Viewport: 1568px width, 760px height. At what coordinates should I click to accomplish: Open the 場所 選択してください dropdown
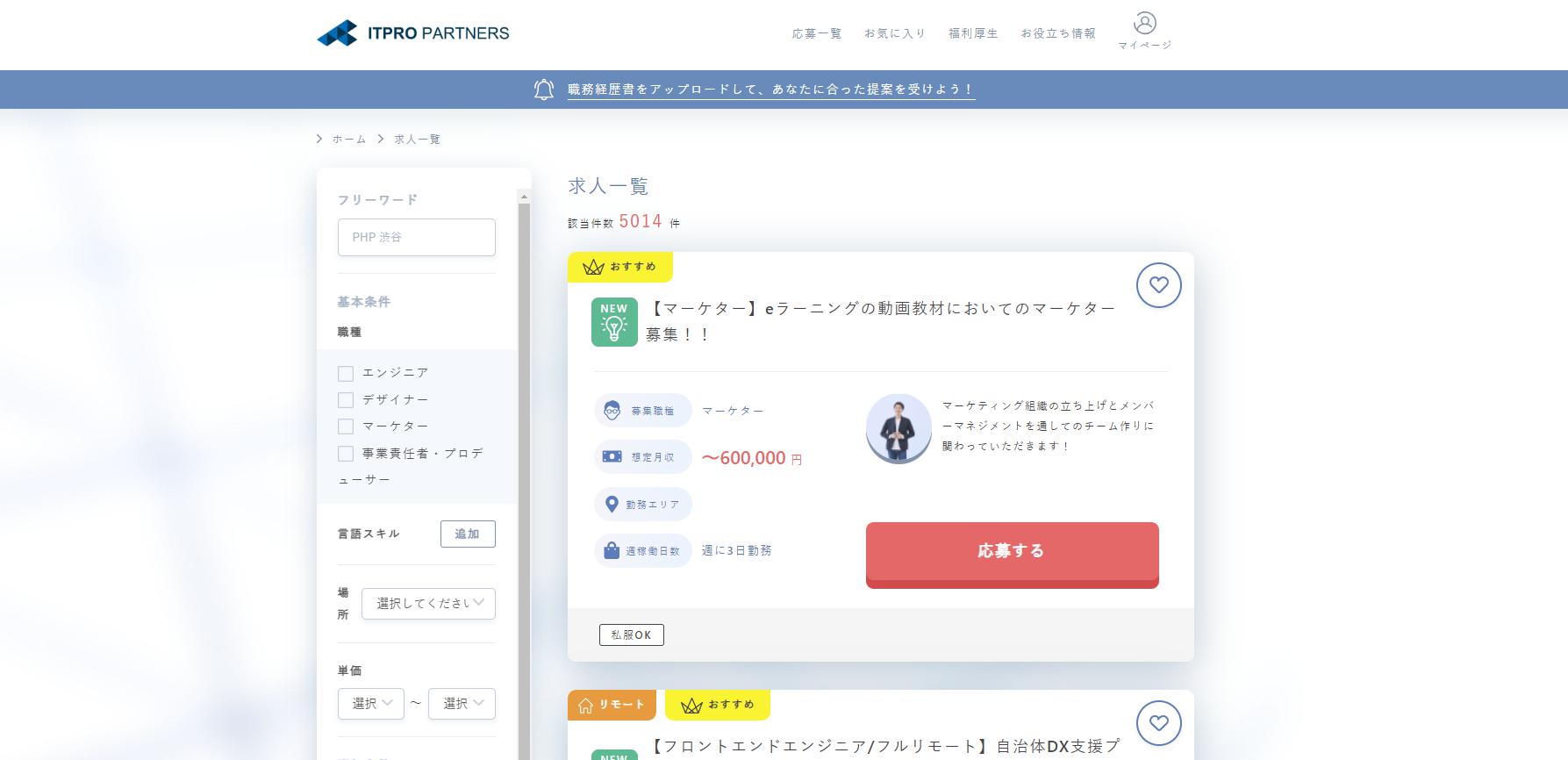[x=428, y=604]
